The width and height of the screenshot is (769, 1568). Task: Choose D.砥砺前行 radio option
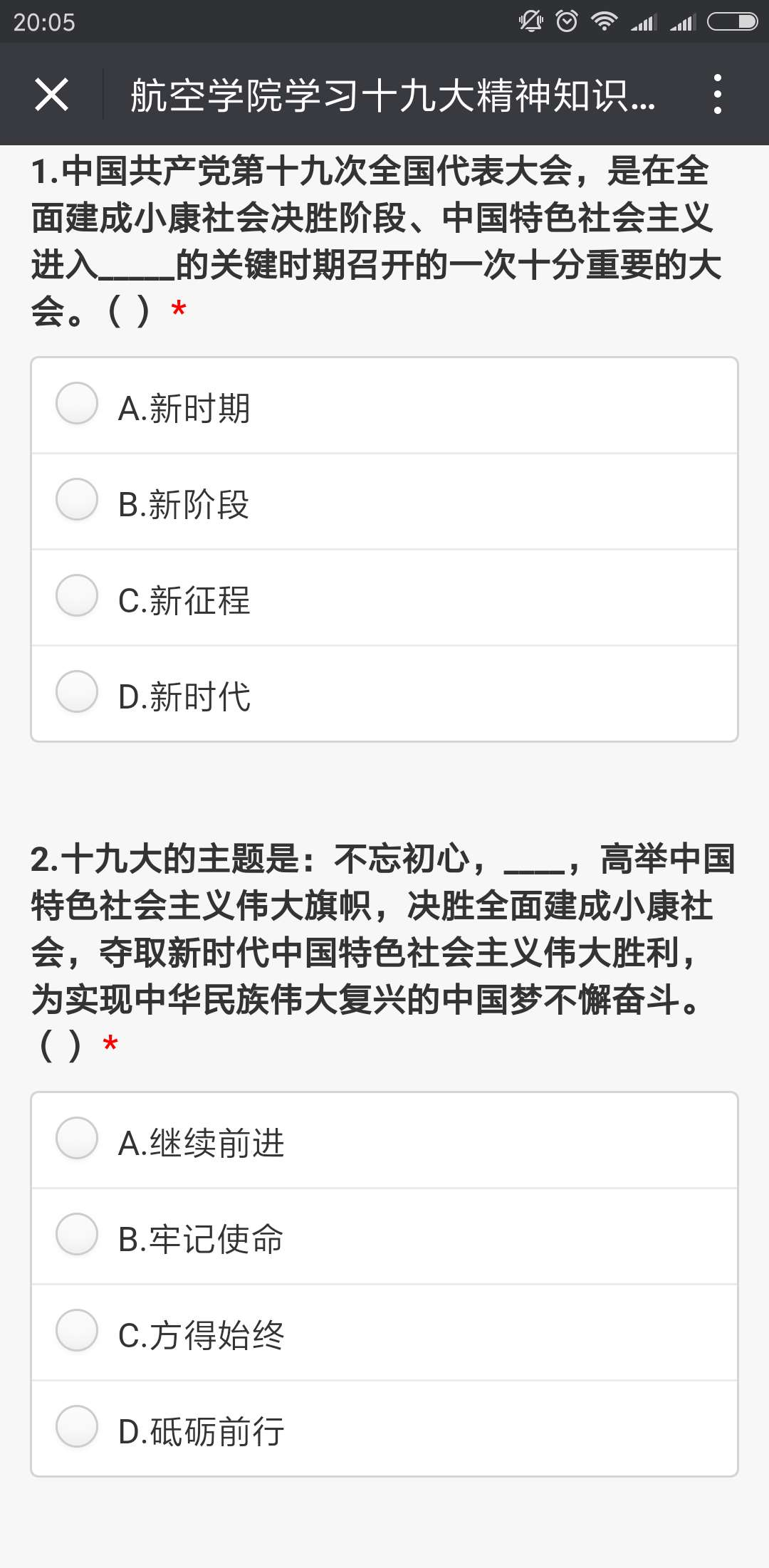click(x=77, y=1427)
